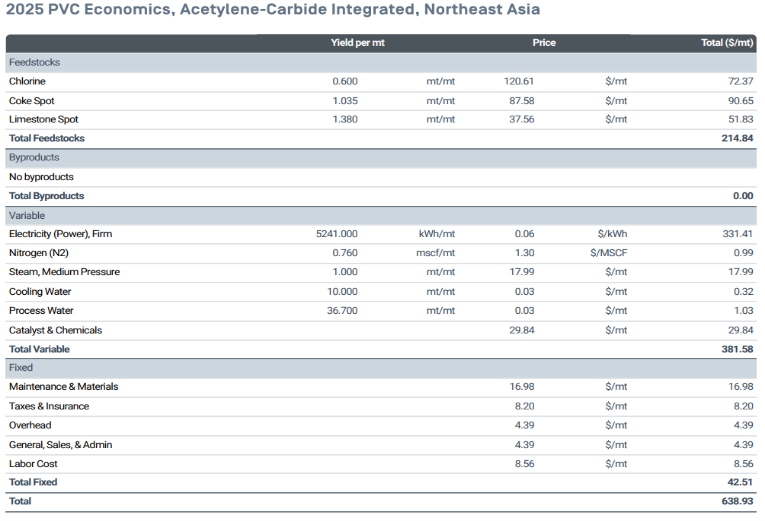Screen dimensions: 765x521
Task: Click the Steam, Medium Pressure label
Action: 64,272
